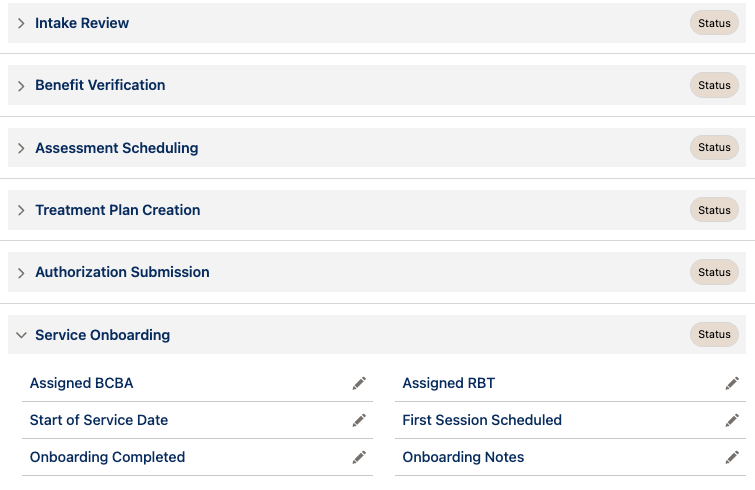Click Status badge for Assessment Scheduling
The image size is (755, 490).
714,147
